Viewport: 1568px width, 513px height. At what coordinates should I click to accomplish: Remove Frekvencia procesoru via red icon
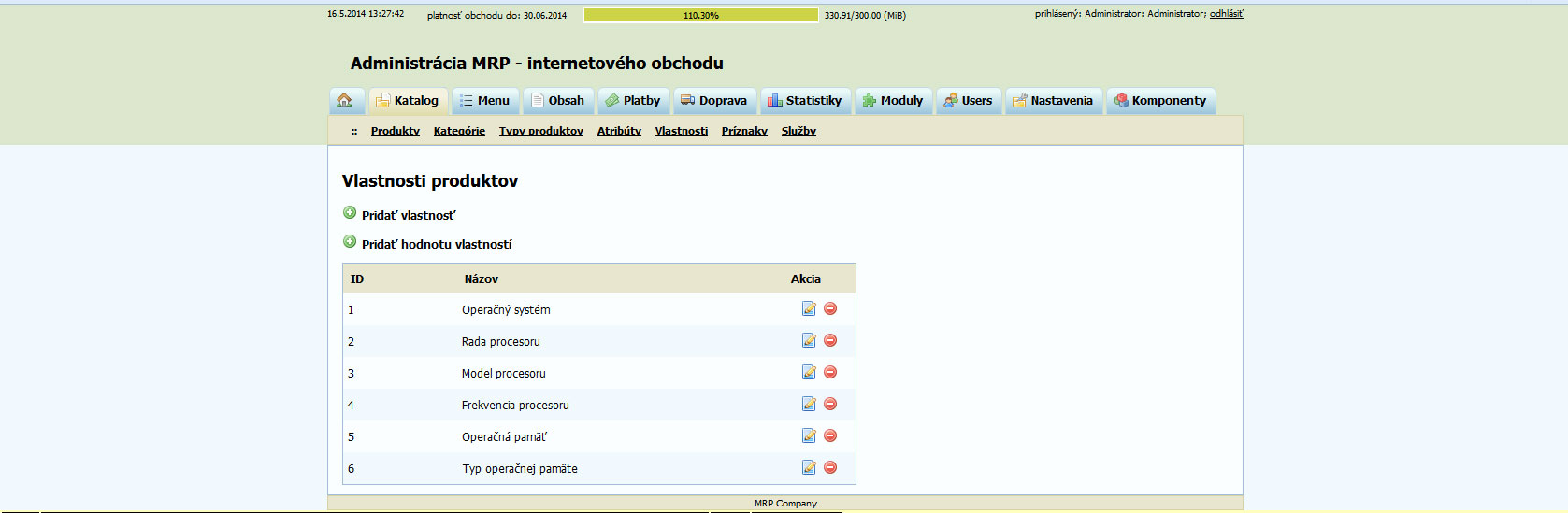pos(830,405)
